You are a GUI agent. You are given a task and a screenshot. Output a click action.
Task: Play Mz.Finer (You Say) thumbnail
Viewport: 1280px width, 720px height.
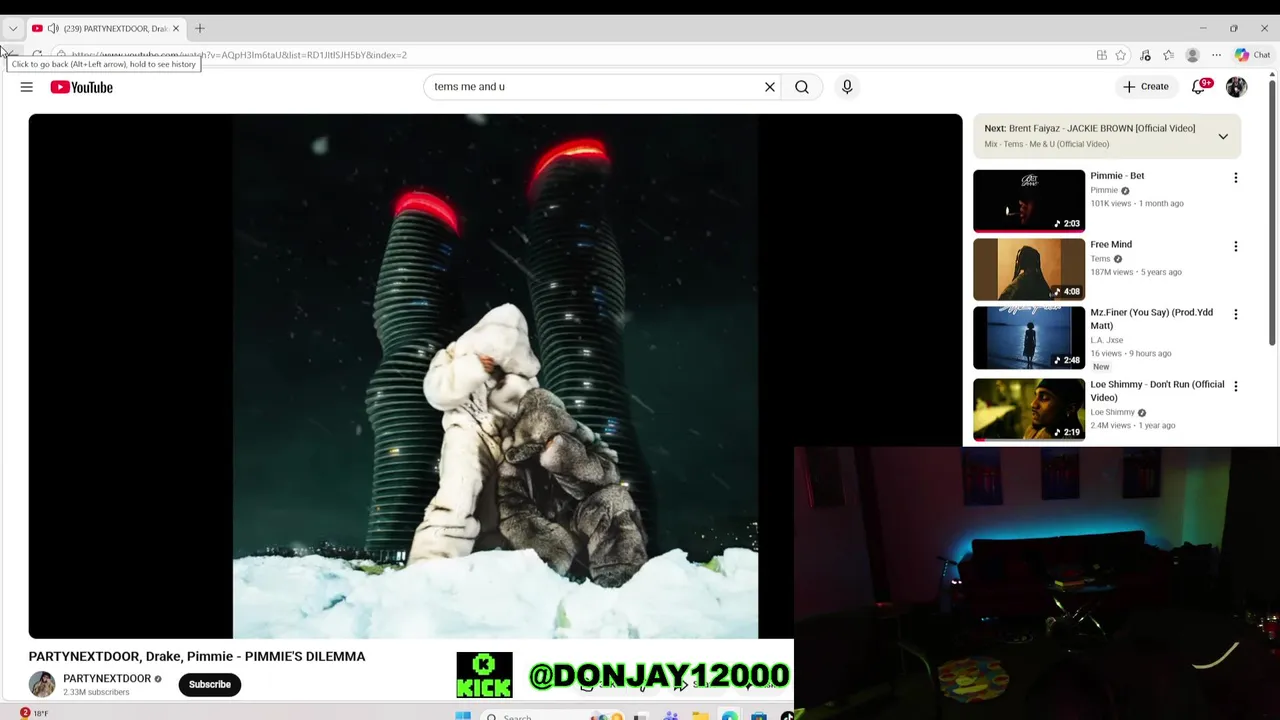[1029, 338]
